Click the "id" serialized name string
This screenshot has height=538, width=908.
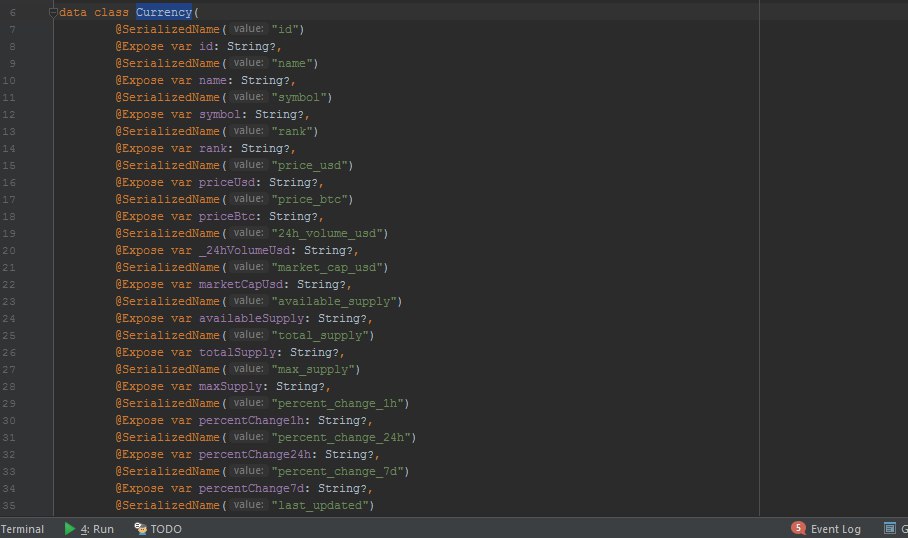(284, 29)
